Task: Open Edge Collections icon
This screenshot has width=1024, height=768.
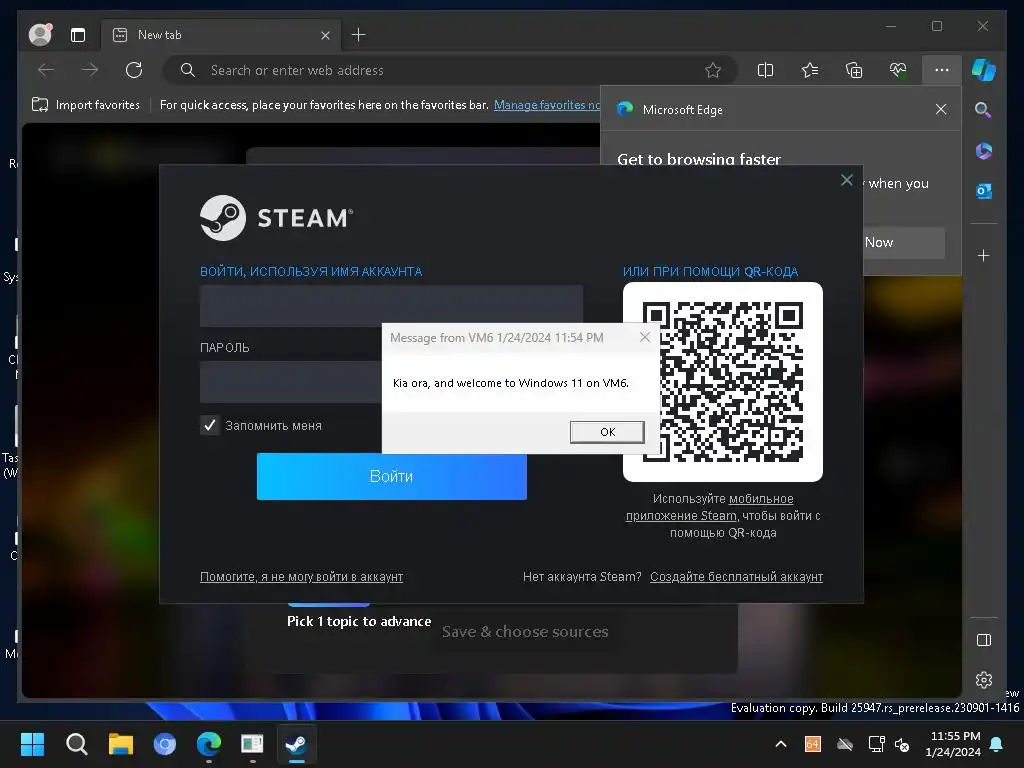Action: point(854,70)
